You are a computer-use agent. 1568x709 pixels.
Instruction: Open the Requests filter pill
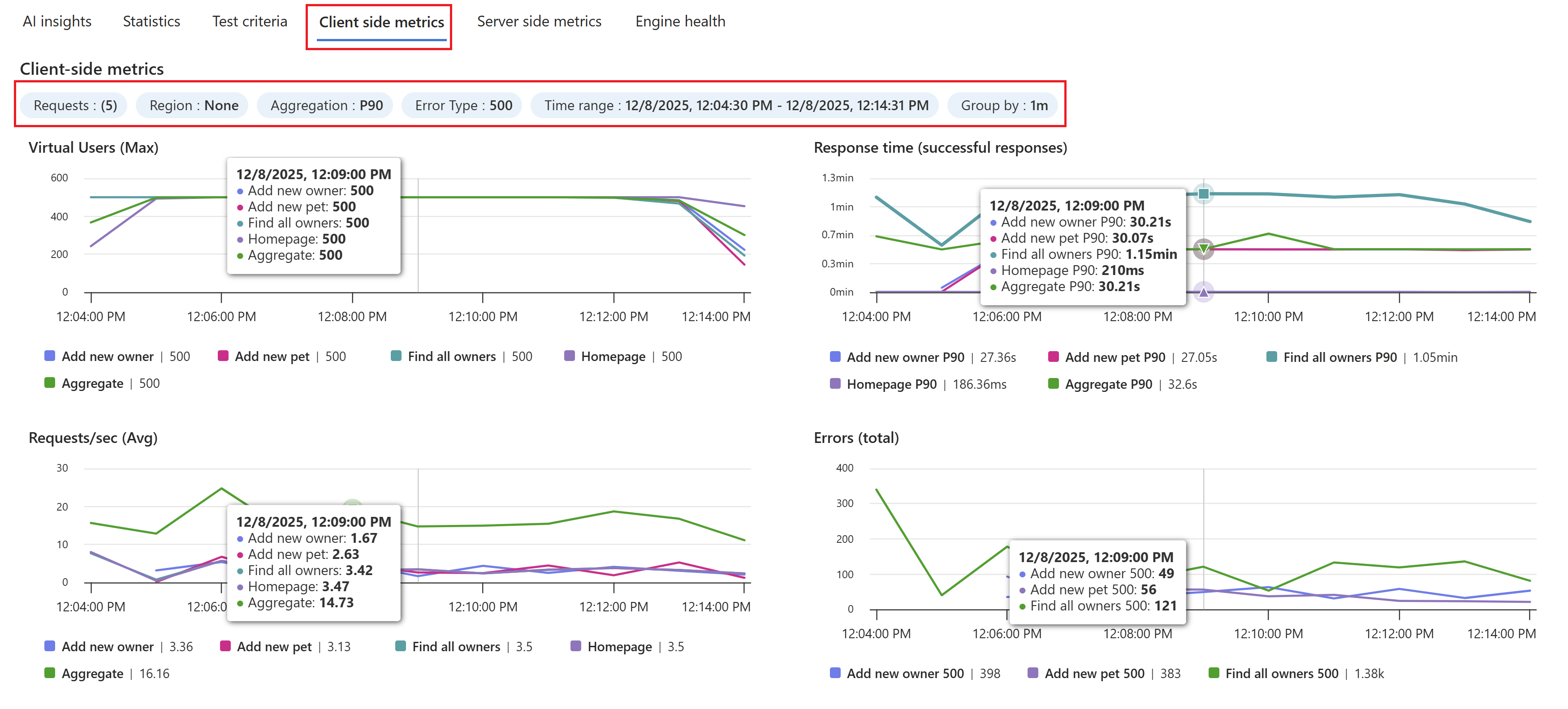(74, 105)
